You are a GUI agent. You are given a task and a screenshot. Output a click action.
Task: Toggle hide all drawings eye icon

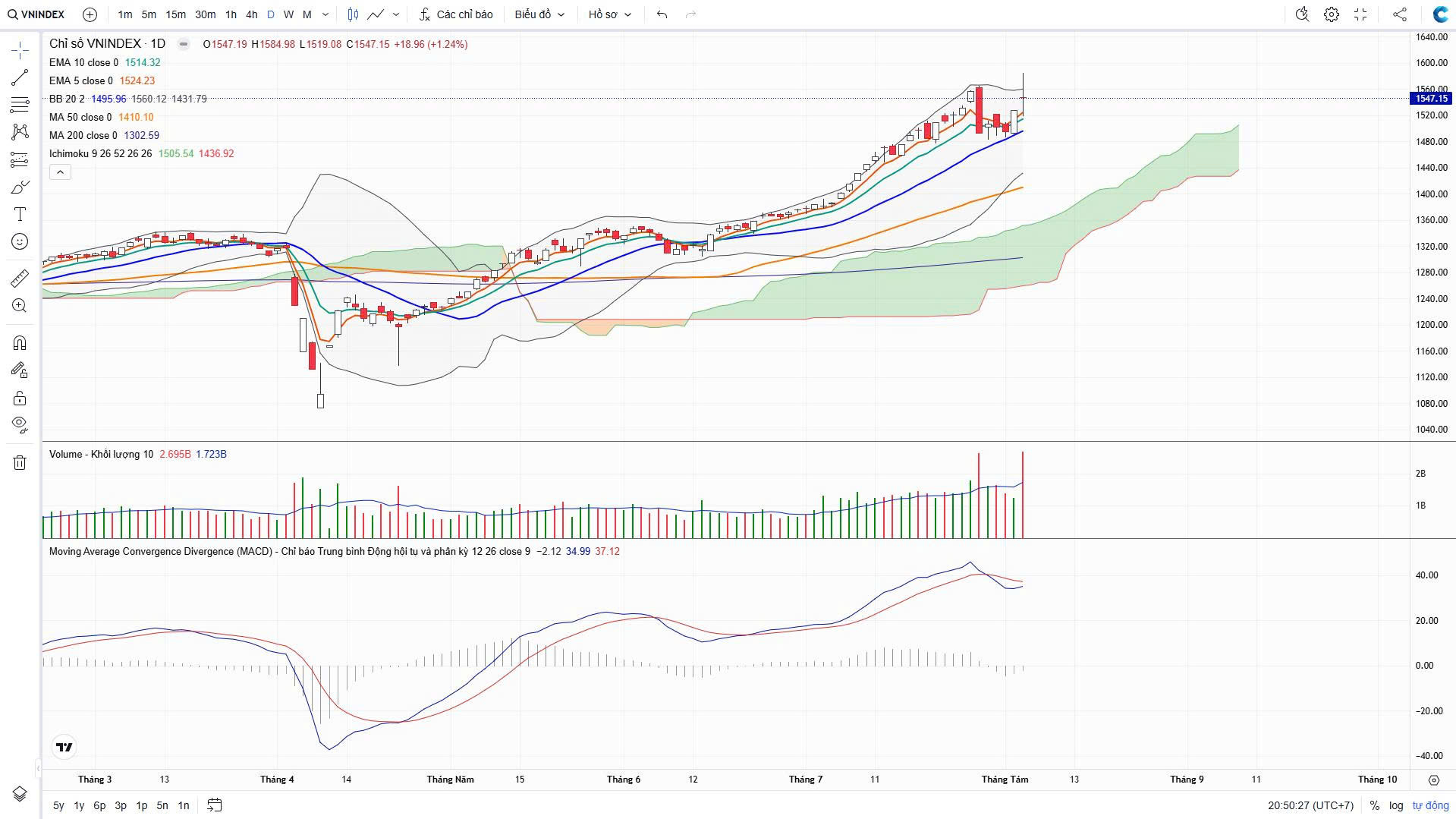20,424
